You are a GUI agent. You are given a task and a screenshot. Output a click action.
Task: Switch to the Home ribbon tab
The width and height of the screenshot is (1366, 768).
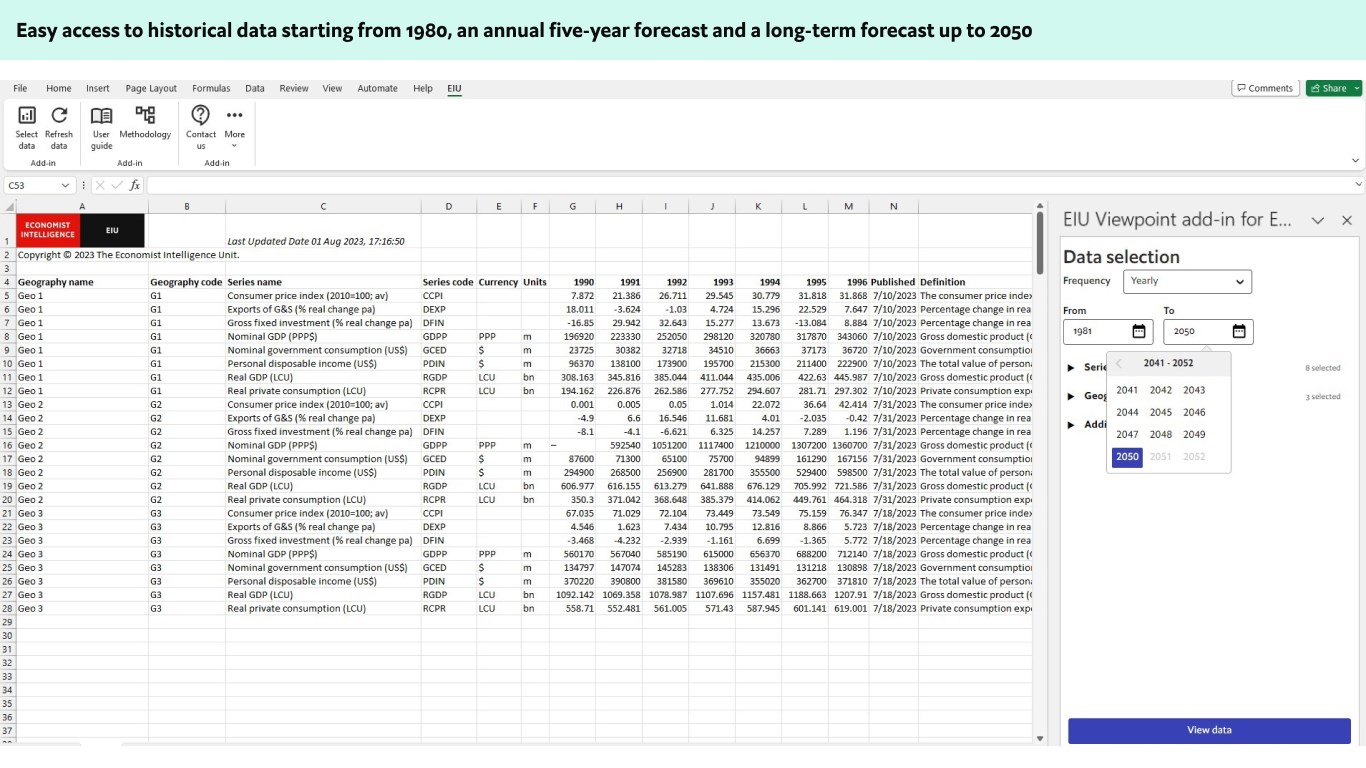pos(59,88)
